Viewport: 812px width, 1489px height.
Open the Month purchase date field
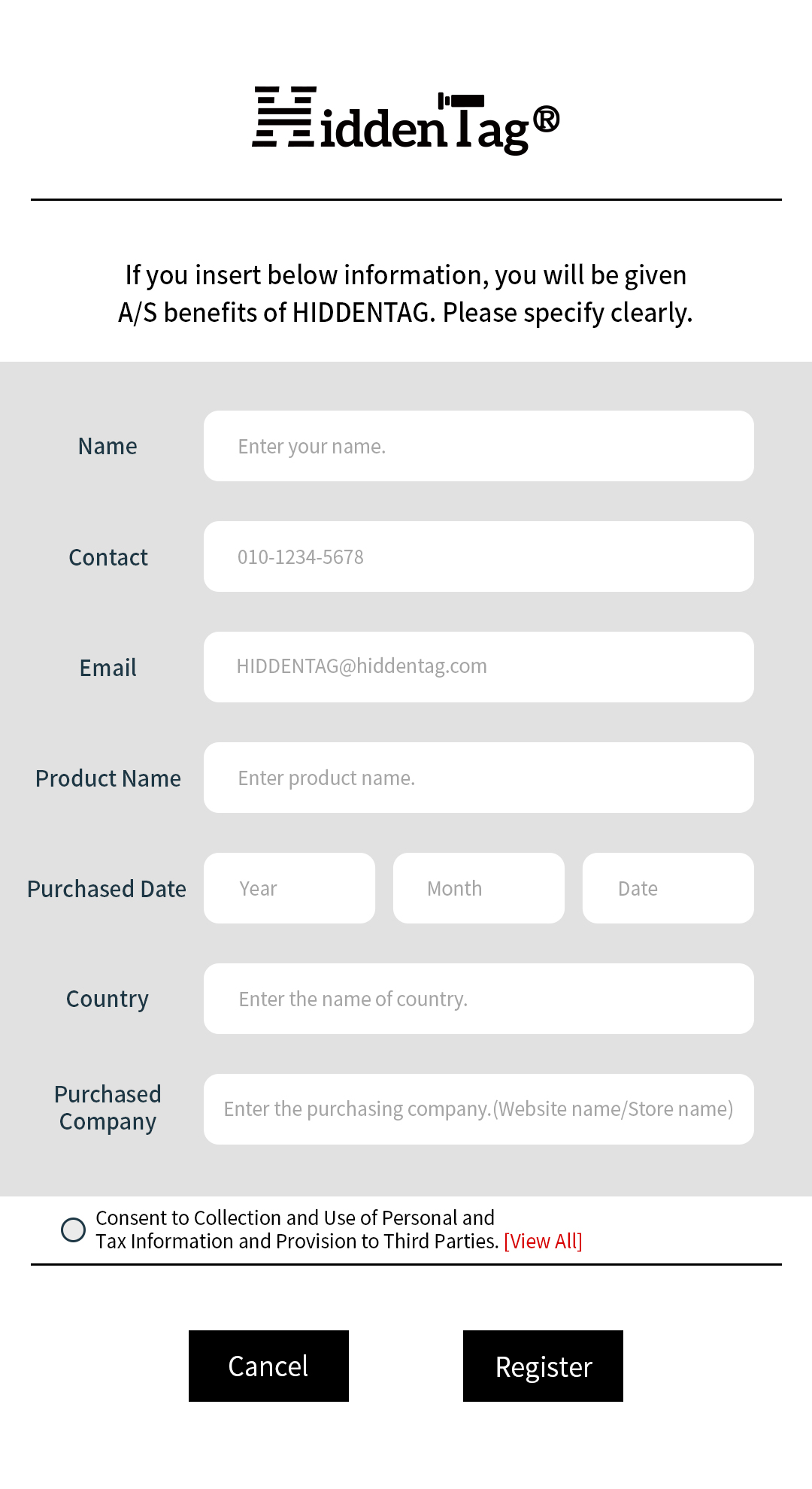[x=479, y=888]
